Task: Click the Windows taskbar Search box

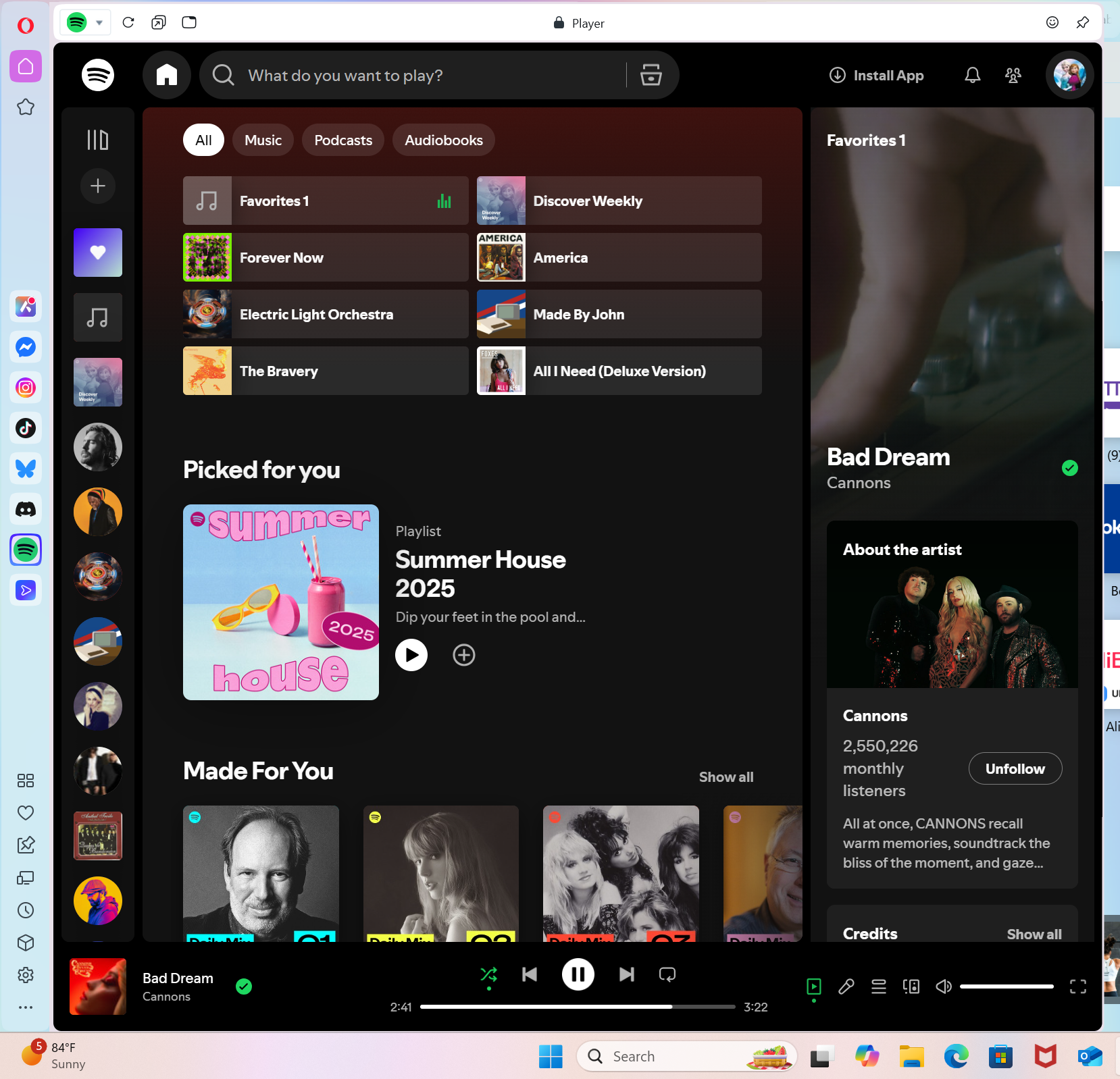Action: point(686,1056)
